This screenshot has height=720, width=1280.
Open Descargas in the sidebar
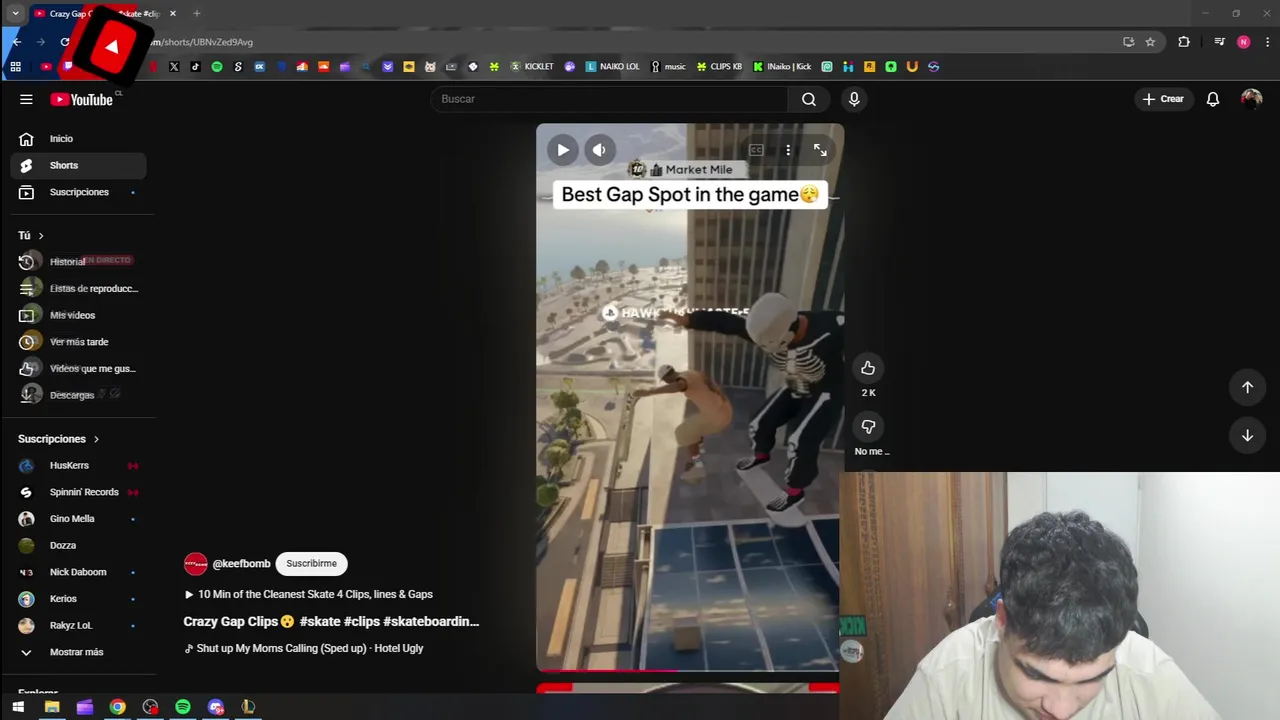[x=78, y=395]
